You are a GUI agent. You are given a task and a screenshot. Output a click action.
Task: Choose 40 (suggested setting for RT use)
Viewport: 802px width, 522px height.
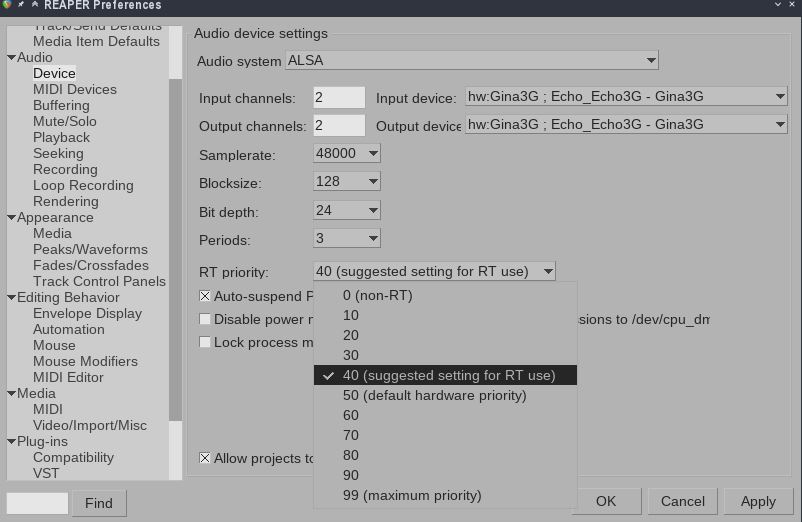[445, 375]
